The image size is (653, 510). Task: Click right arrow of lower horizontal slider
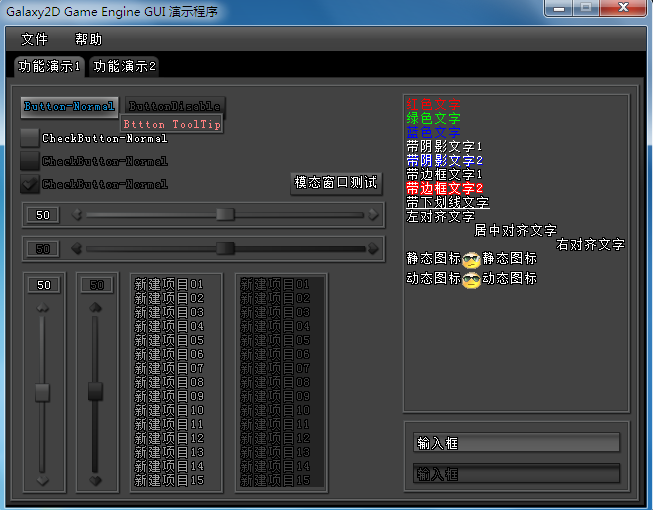tap(373, 248)
